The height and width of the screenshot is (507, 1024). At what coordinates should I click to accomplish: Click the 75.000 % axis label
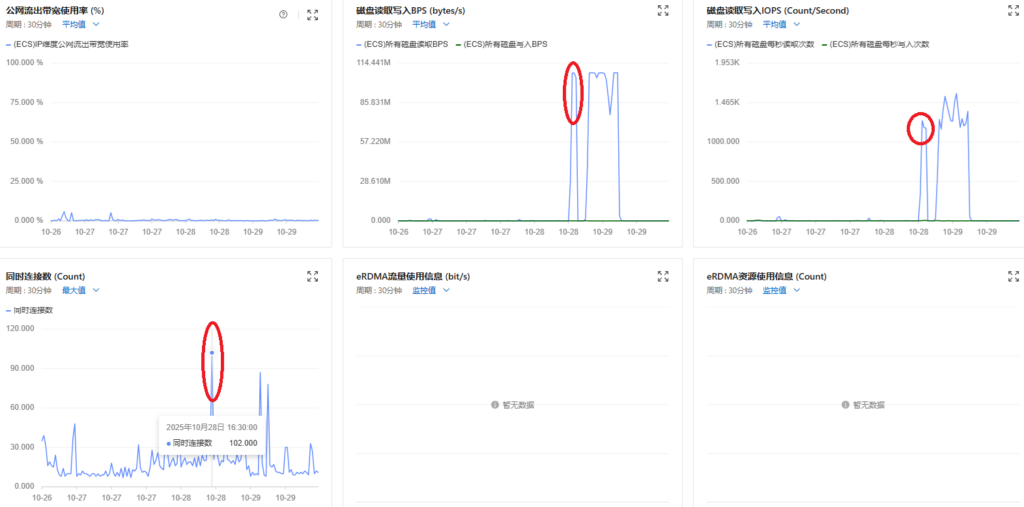coord(27,102)
